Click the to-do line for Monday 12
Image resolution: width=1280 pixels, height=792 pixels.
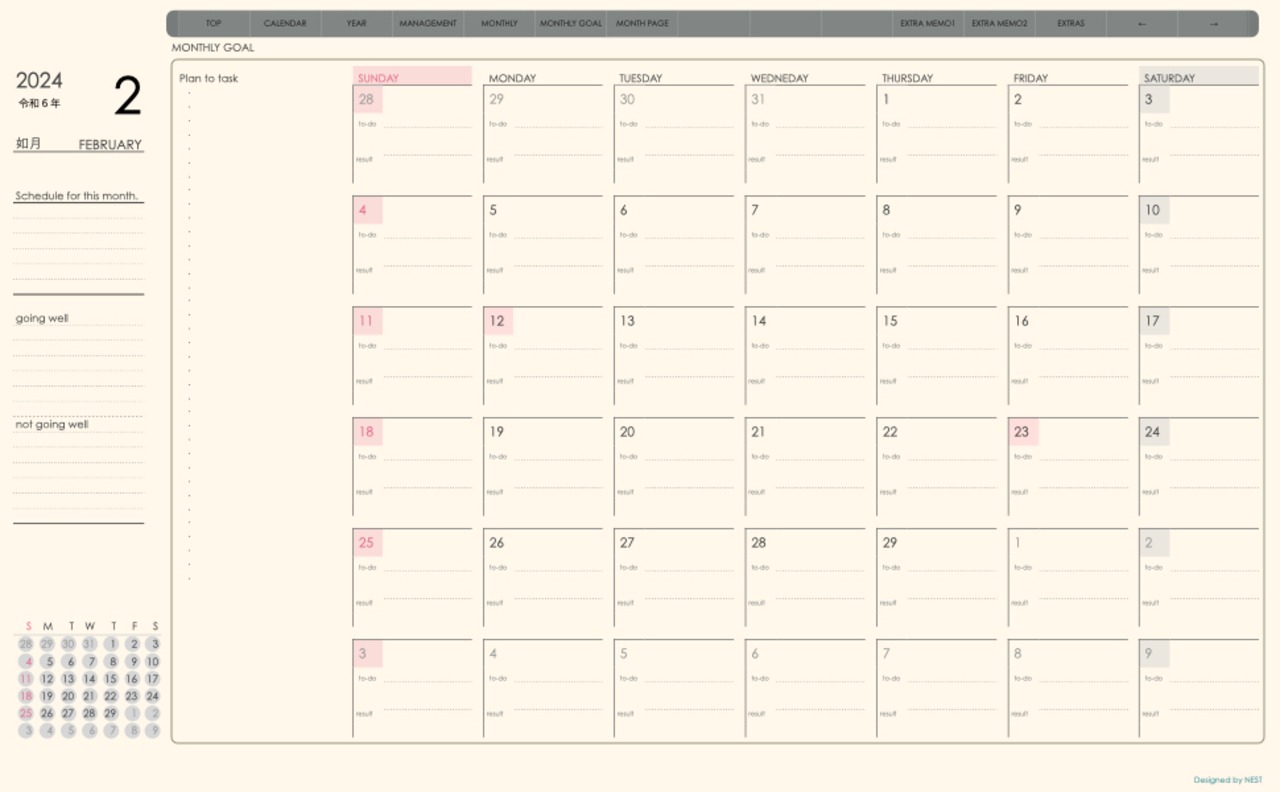558,348
